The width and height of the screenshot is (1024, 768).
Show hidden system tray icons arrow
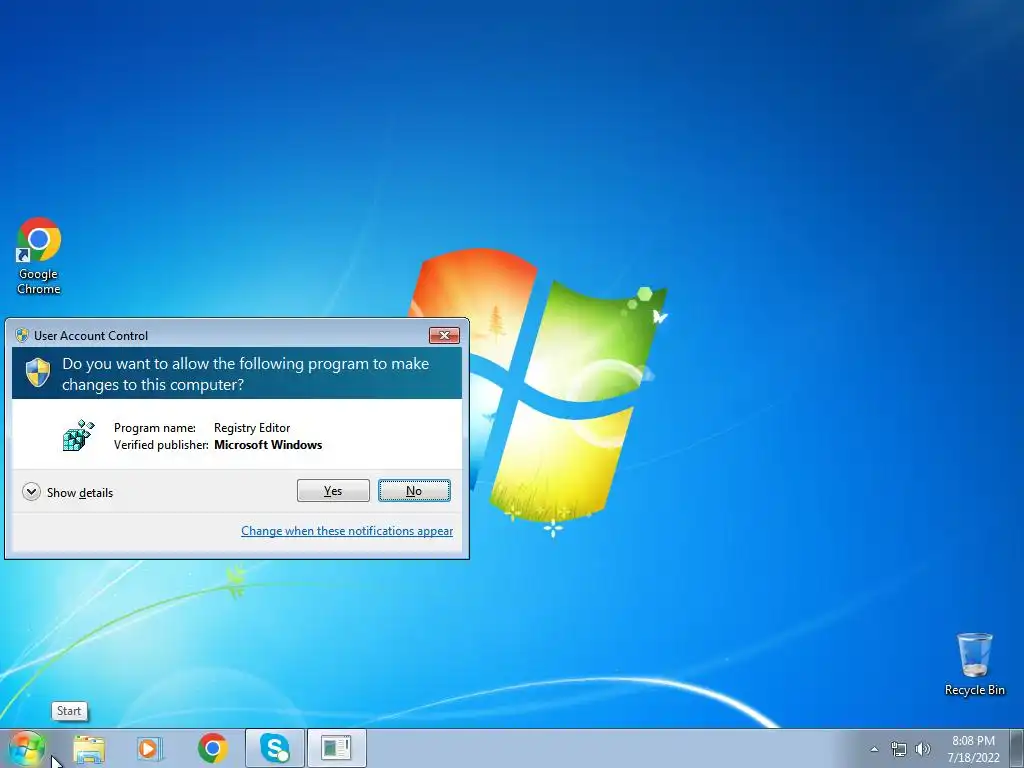874,749
